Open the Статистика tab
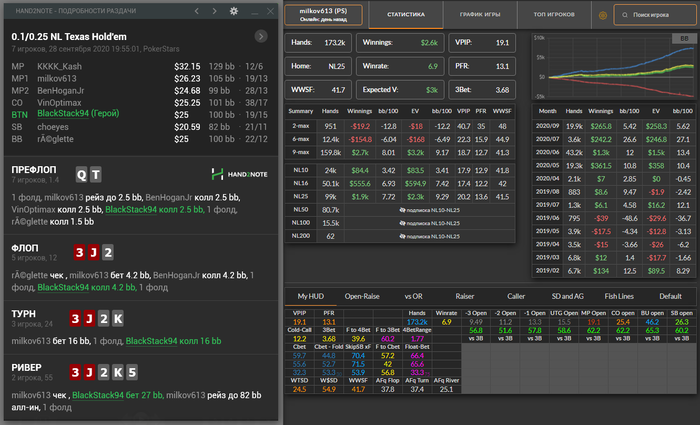 coord(405,16)
